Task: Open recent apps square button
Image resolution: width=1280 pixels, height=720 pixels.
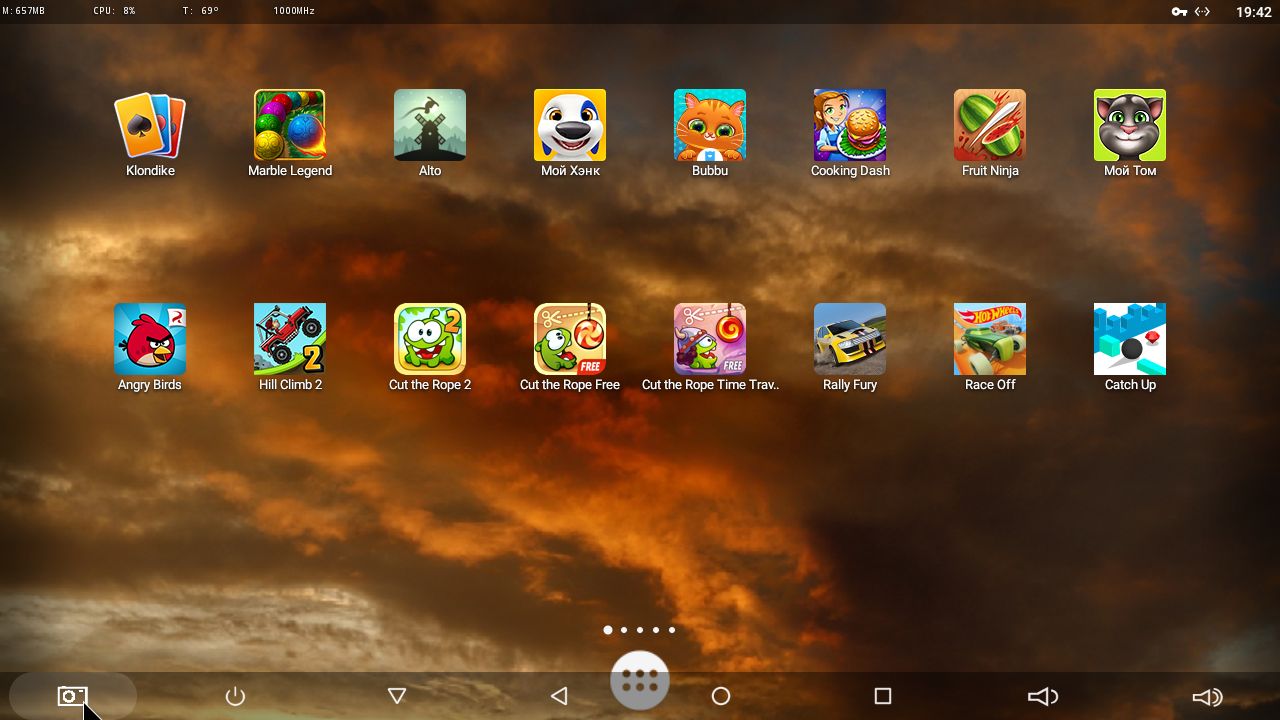Action: [883, 696]
